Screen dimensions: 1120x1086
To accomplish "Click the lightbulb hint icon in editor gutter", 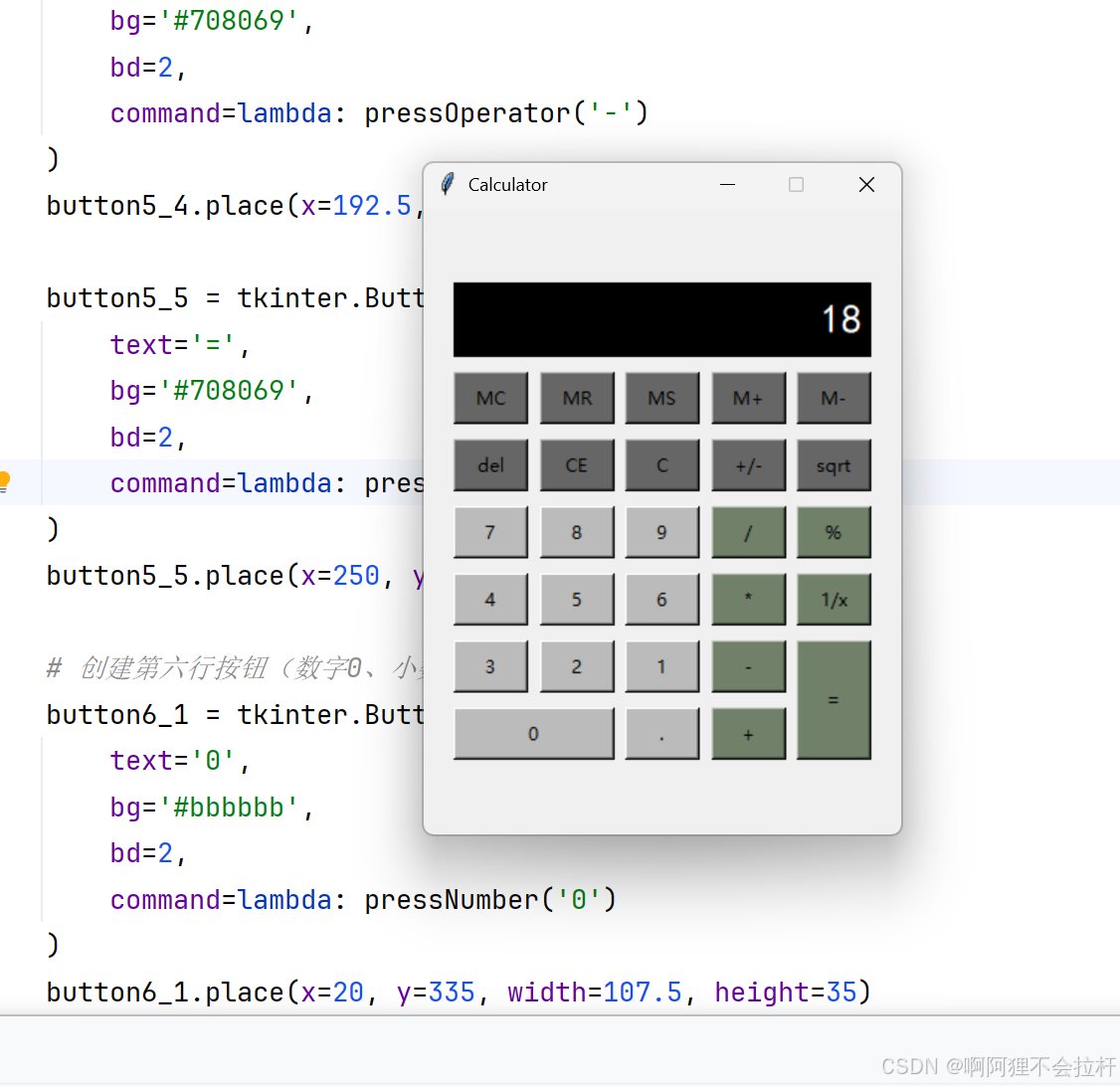I will (x=4, y=482).
